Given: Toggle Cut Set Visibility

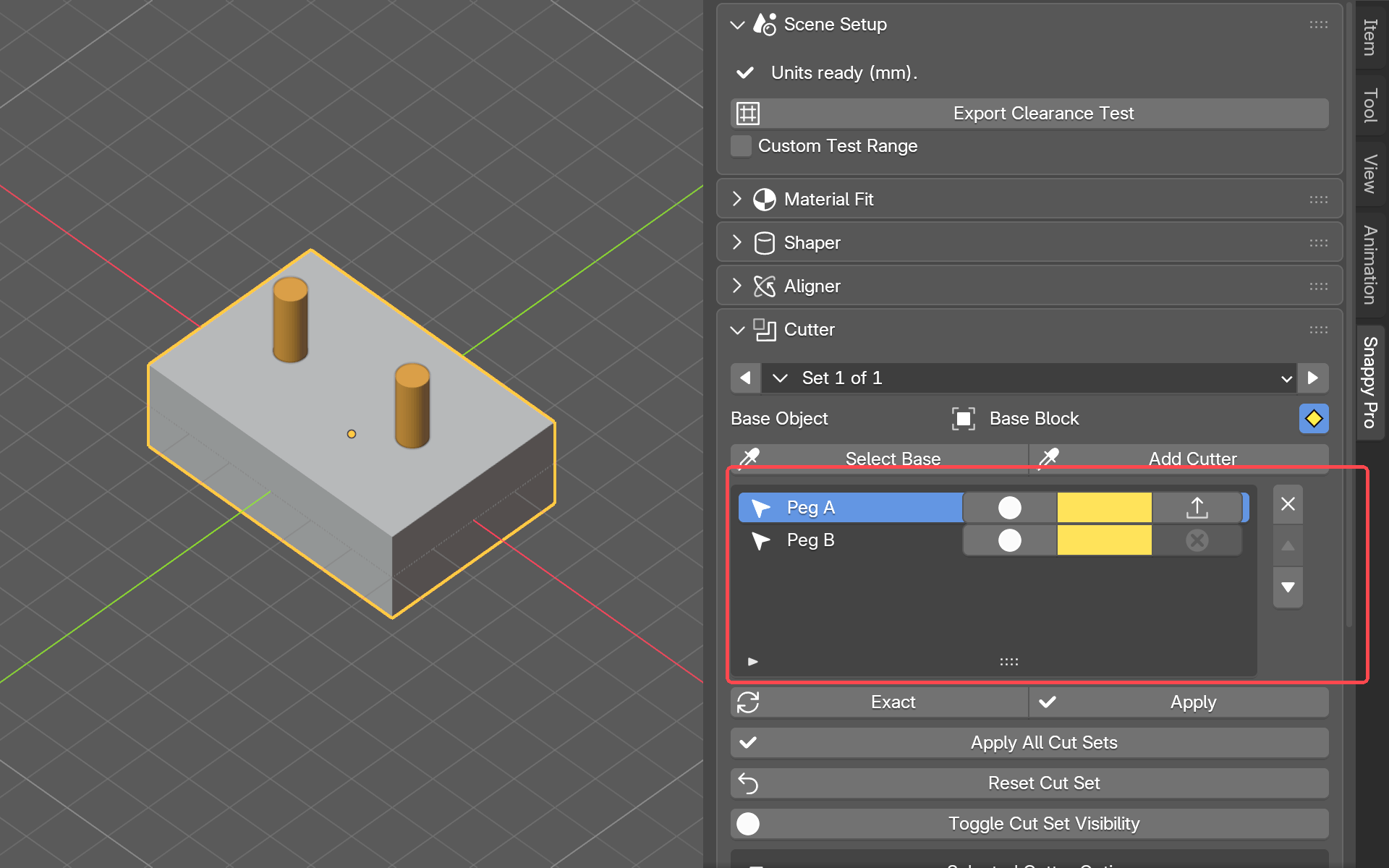Looking at the screenshot, I should pyautogui.click(x=1029, y=824).
